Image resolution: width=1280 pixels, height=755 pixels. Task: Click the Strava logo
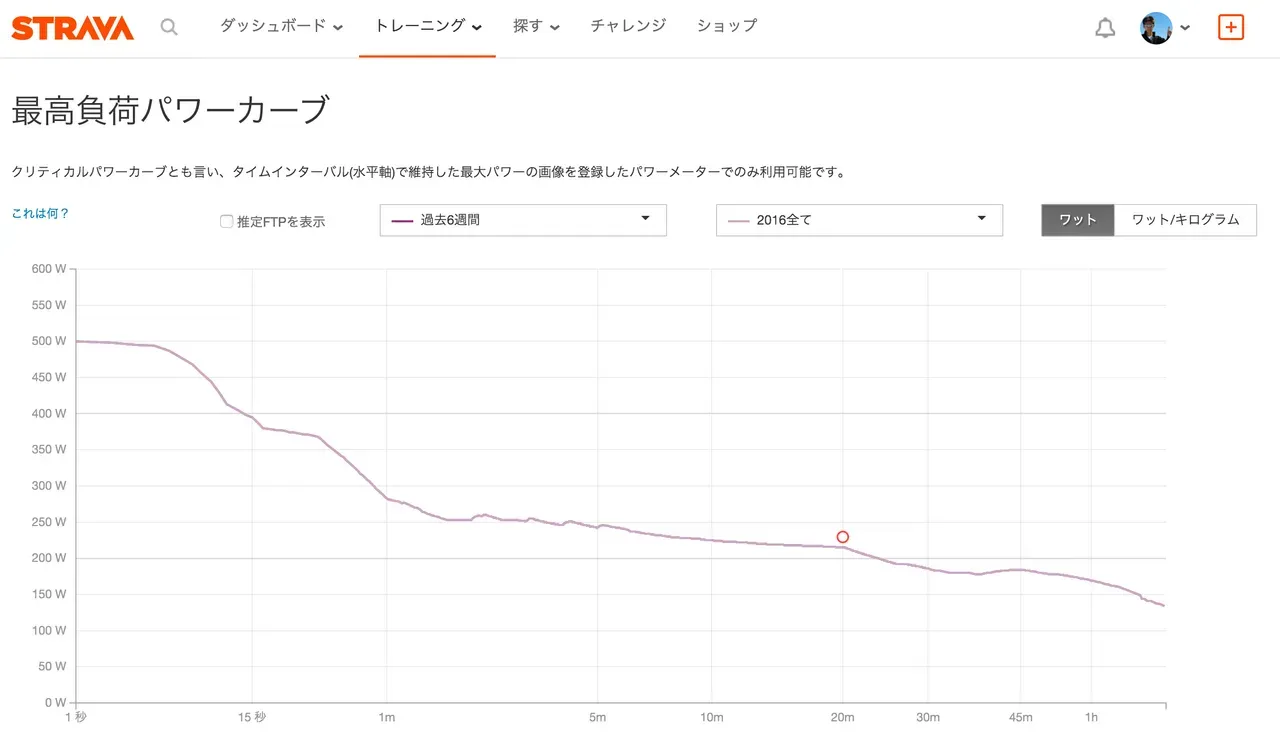click(71, 26)
